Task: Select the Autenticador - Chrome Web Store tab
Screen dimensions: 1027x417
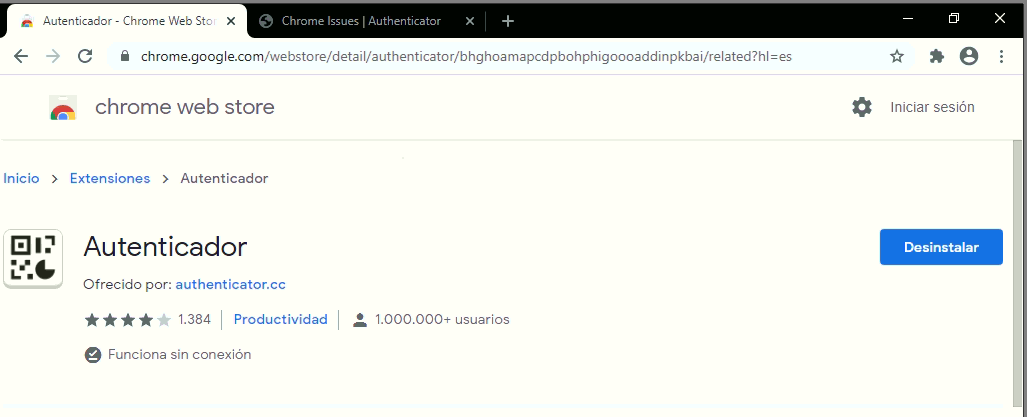Action: (128, 21)
